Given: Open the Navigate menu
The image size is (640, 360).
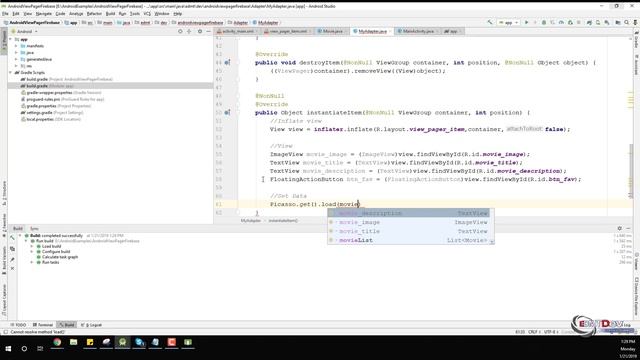Looking at the screenshot, I should pyautogui.click(x=43, y=13).
